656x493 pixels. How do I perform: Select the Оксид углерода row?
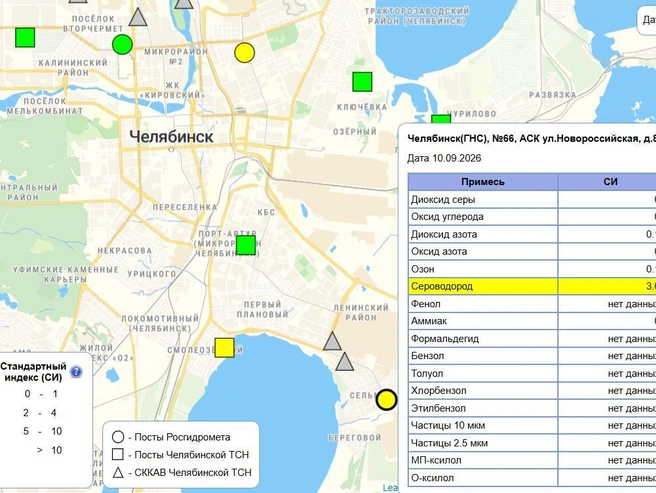[x=532, y=217]
